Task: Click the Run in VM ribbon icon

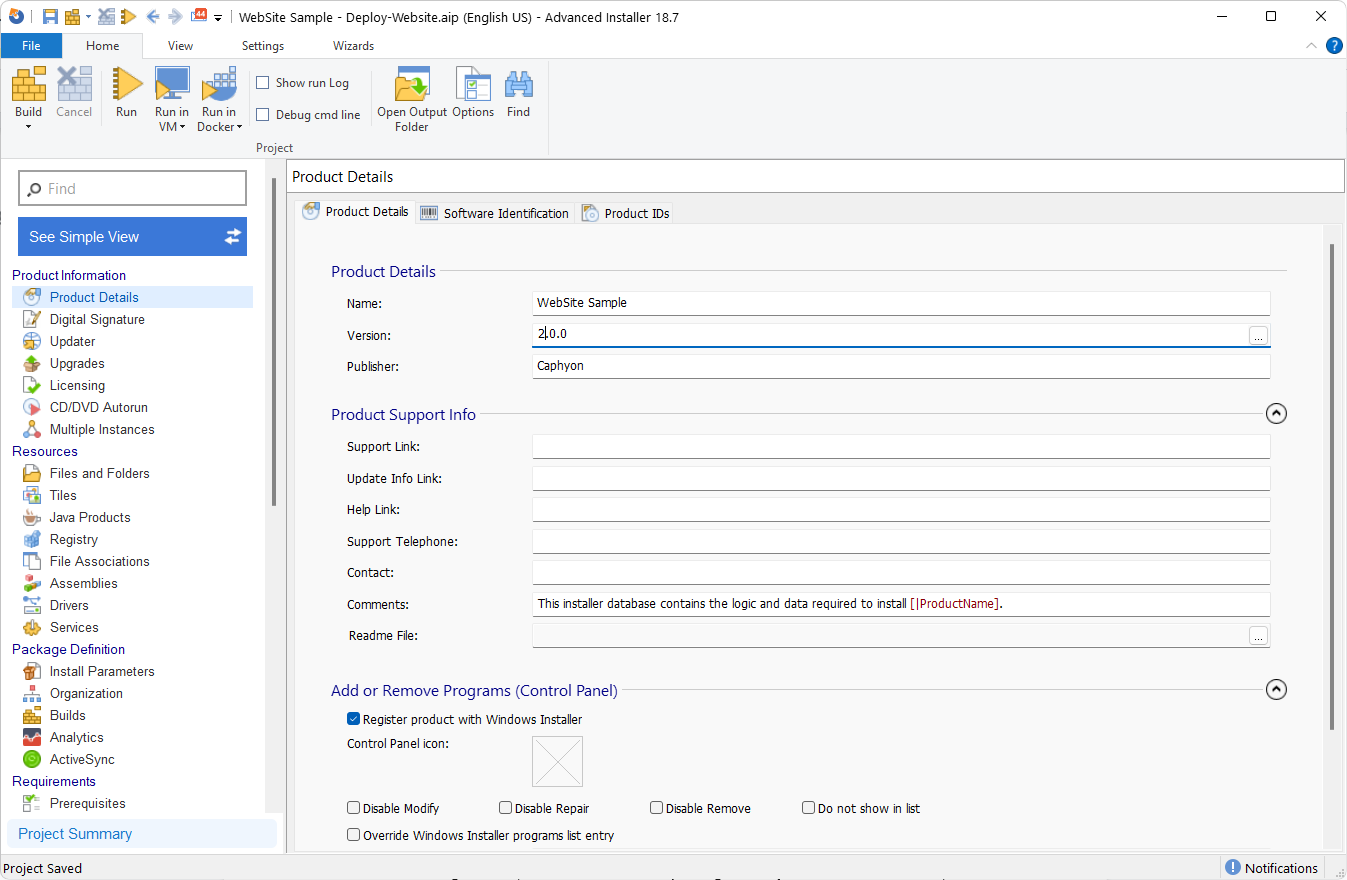Action: point(172,84)
